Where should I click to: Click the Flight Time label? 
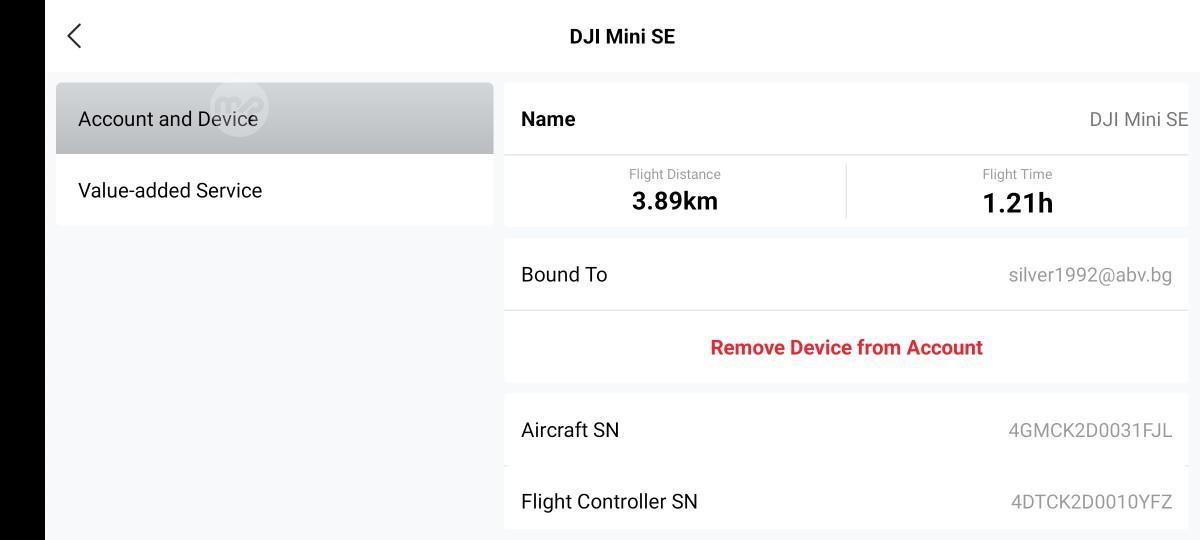pos(1016,174)
